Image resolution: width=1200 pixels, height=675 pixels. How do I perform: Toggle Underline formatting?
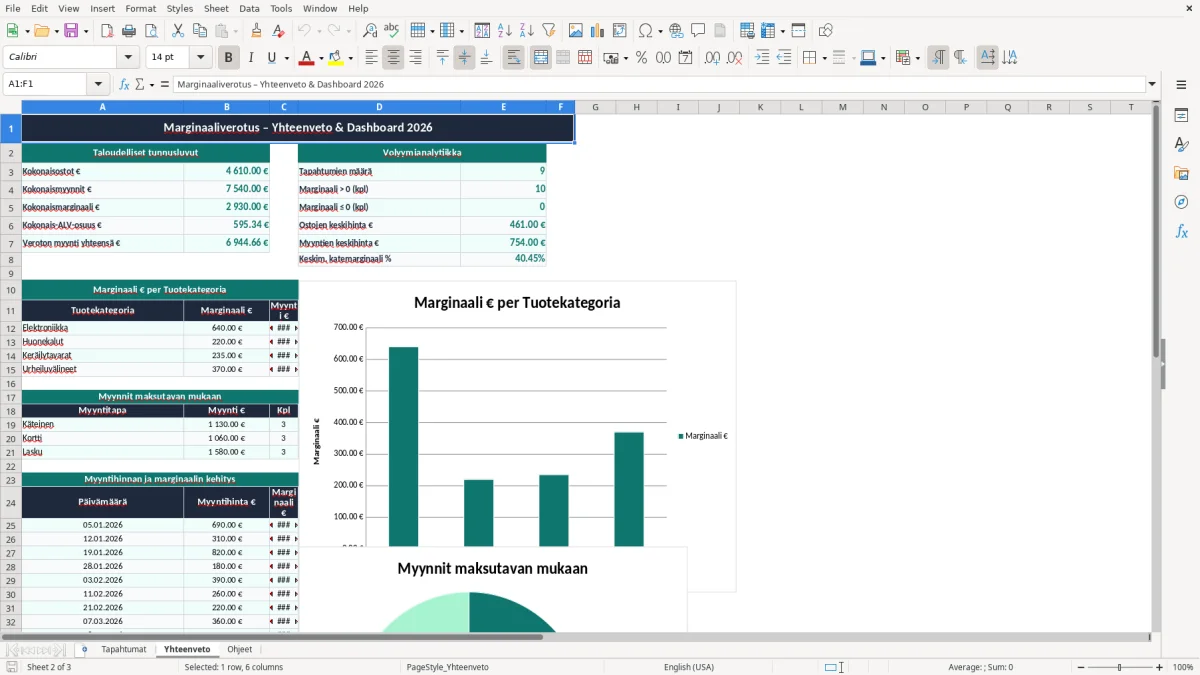(271, 58)
